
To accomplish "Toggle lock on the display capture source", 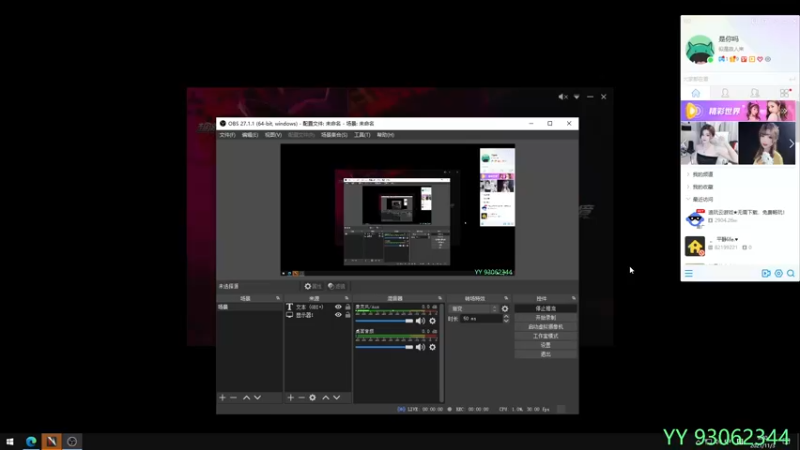I will coord(347,315).
